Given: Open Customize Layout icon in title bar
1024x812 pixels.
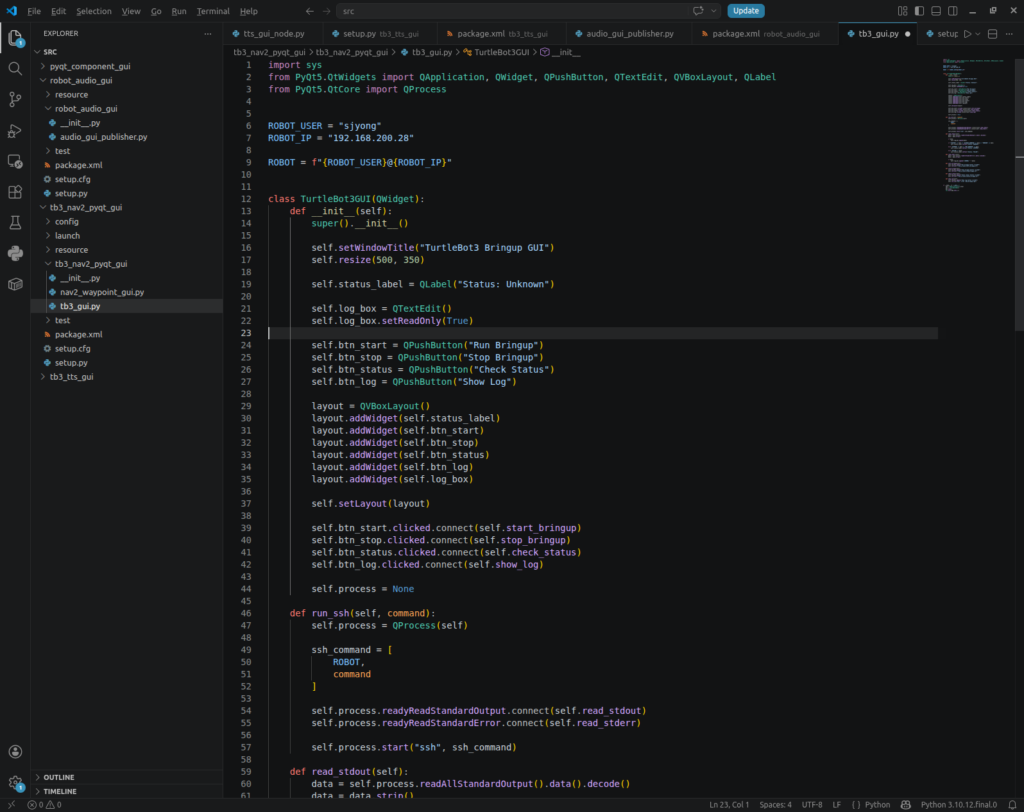Looking at the screenshot, I should pos(903,11).
